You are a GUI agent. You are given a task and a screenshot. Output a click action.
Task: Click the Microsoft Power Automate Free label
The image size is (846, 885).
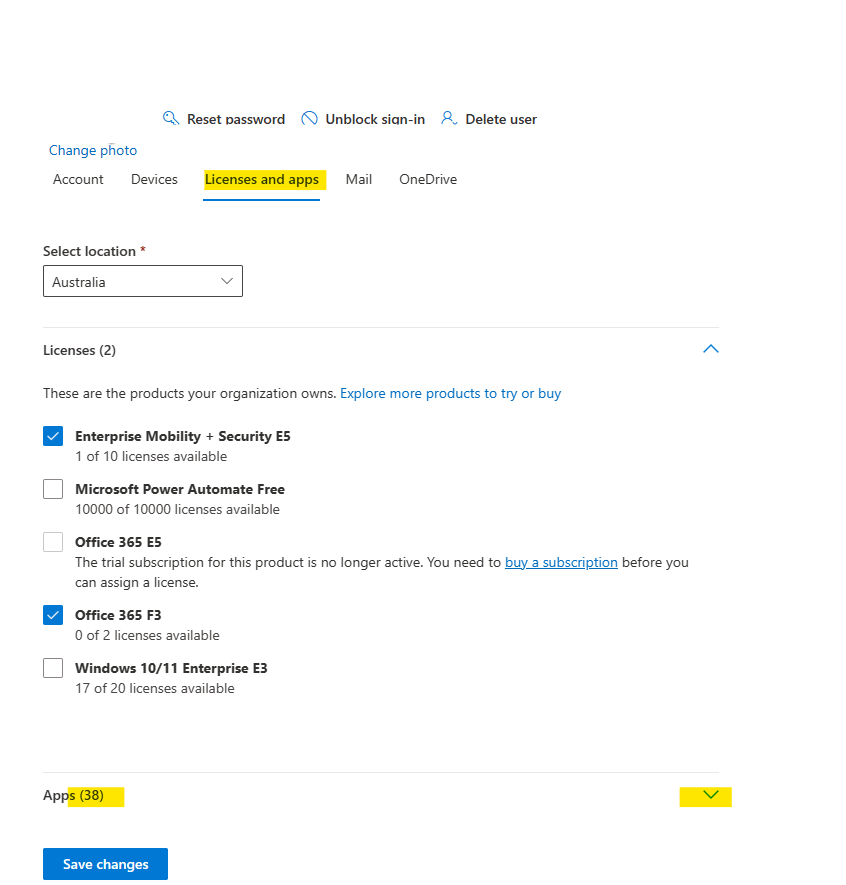click(180, 489)
